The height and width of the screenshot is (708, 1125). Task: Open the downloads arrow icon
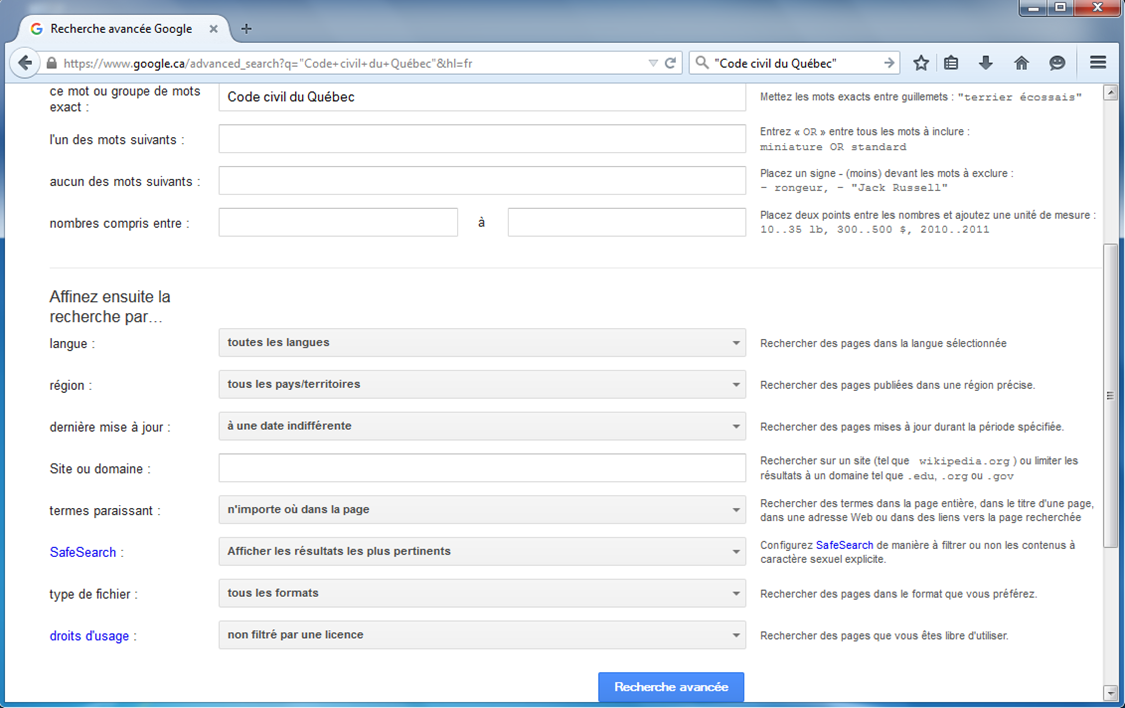986,63
